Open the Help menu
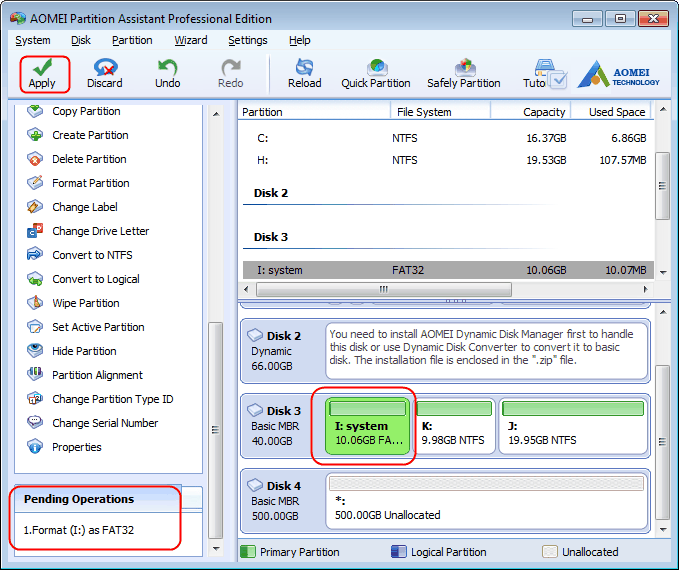This screenshot has width=679, height=570. [300, 40]
